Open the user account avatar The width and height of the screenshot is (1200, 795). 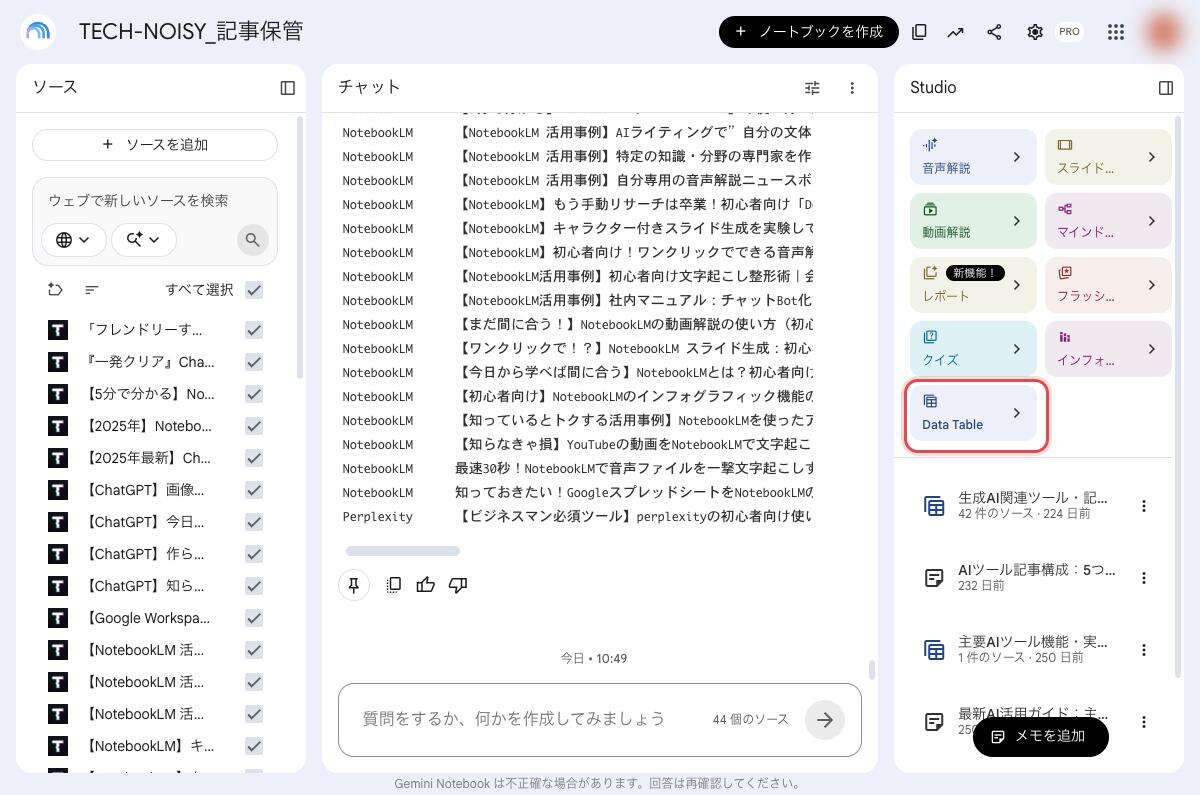coord(1163,32)
